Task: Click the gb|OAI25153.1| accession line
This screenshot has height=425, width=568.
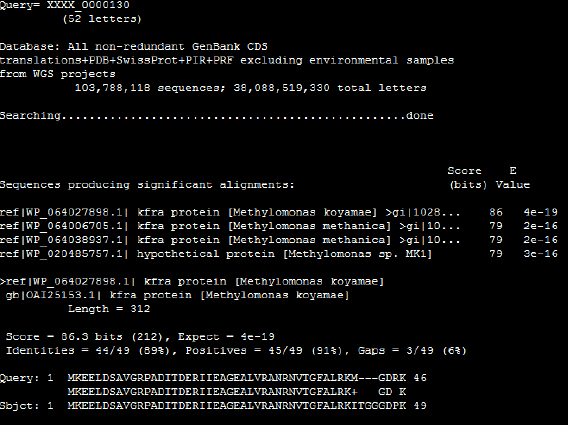Action: tap(177, 295)
